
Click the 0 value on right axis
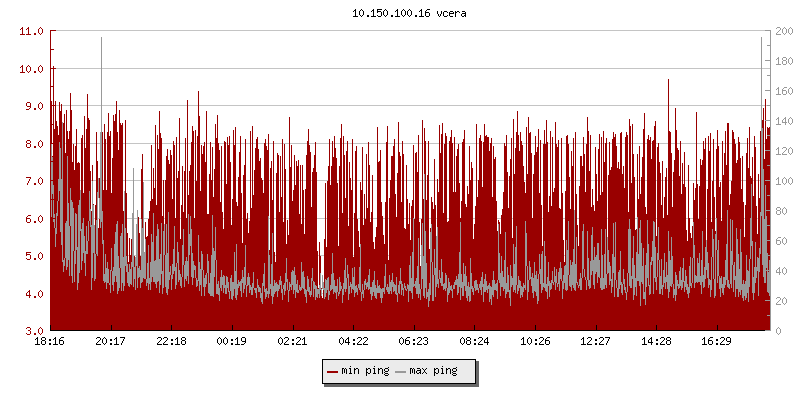click(x=776, y=331)
